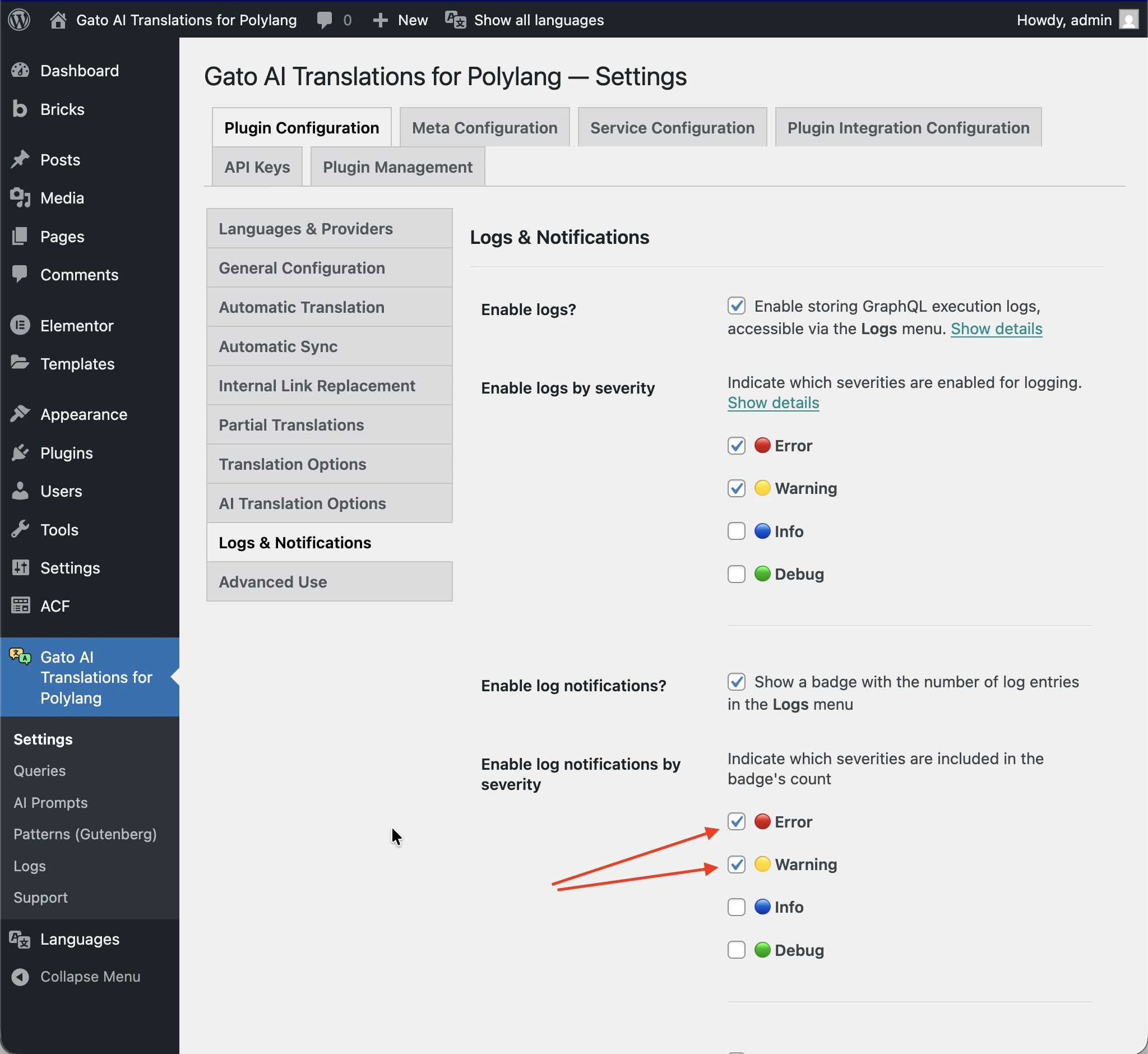Enable Debug severity in badge count
This screenshot has height=1054, width=1148.
coord(736,950)
